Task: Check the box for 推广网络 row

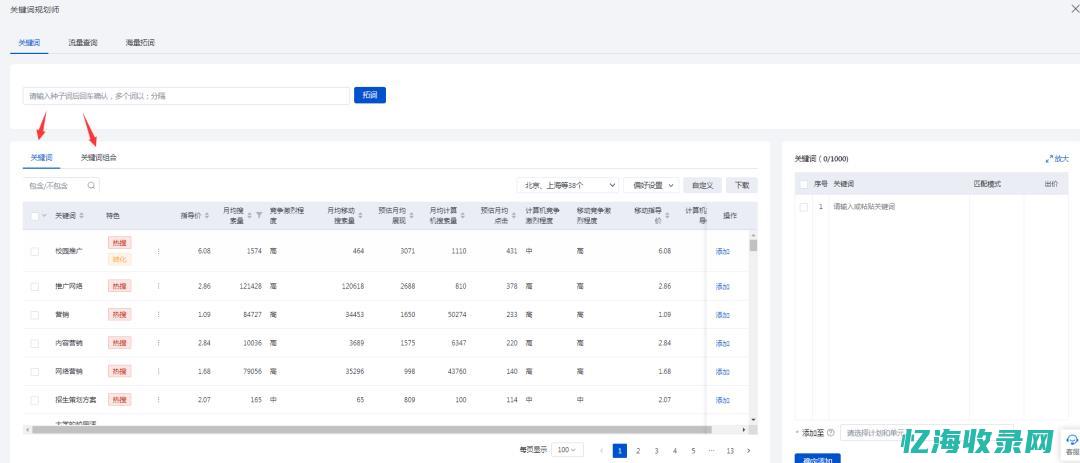Action: click(34, 286)
